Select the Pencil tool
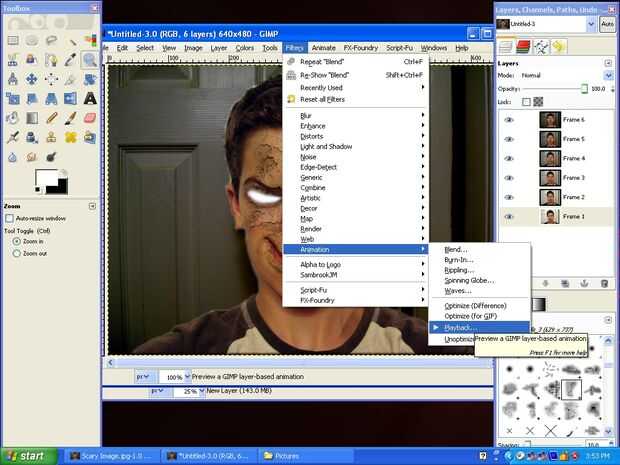 51,118
